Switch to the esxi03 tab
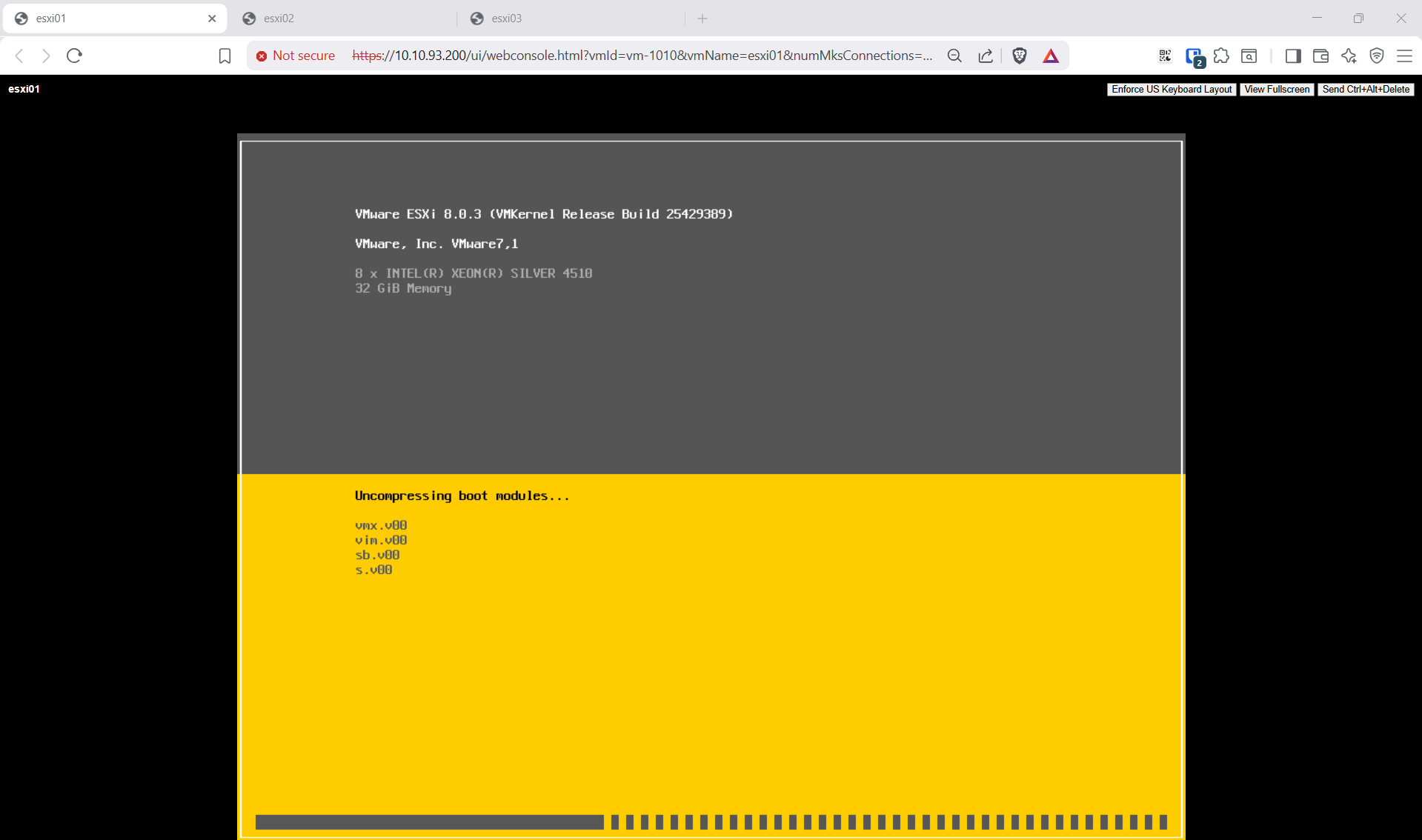The height and width of the screenshot is (840, 1422). pos(572,19)
